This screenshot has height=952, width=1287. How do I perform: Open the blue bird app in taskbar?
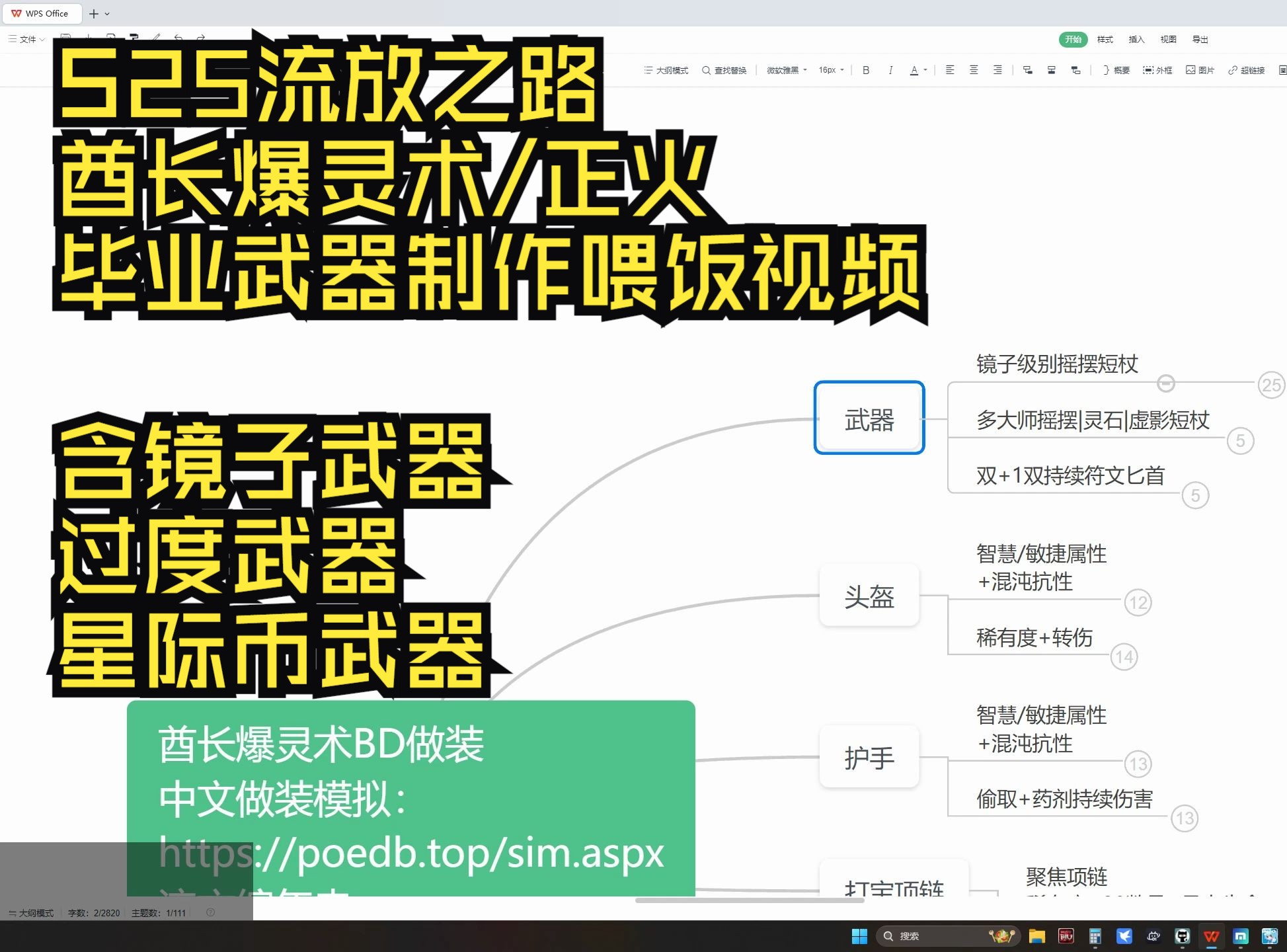[x=1124, y=936]
